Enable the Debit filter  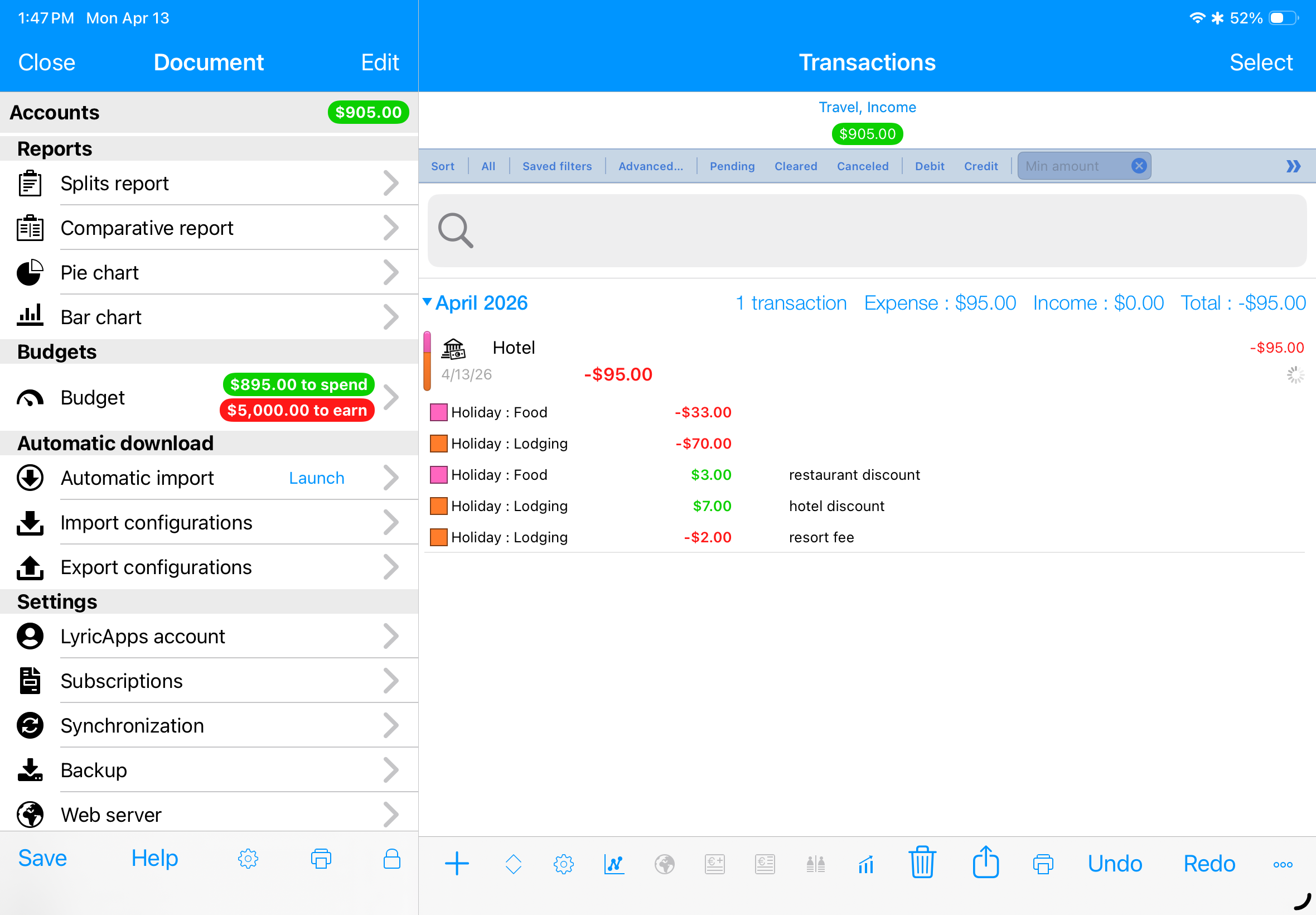tap(929, 166)
